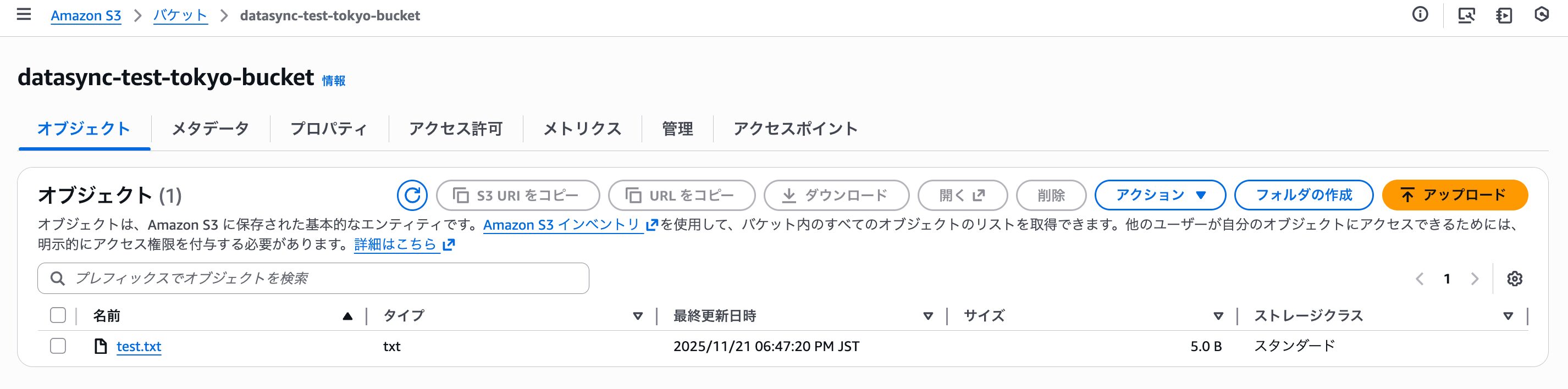Click the test.txt file icon

[x=101, y=346]
